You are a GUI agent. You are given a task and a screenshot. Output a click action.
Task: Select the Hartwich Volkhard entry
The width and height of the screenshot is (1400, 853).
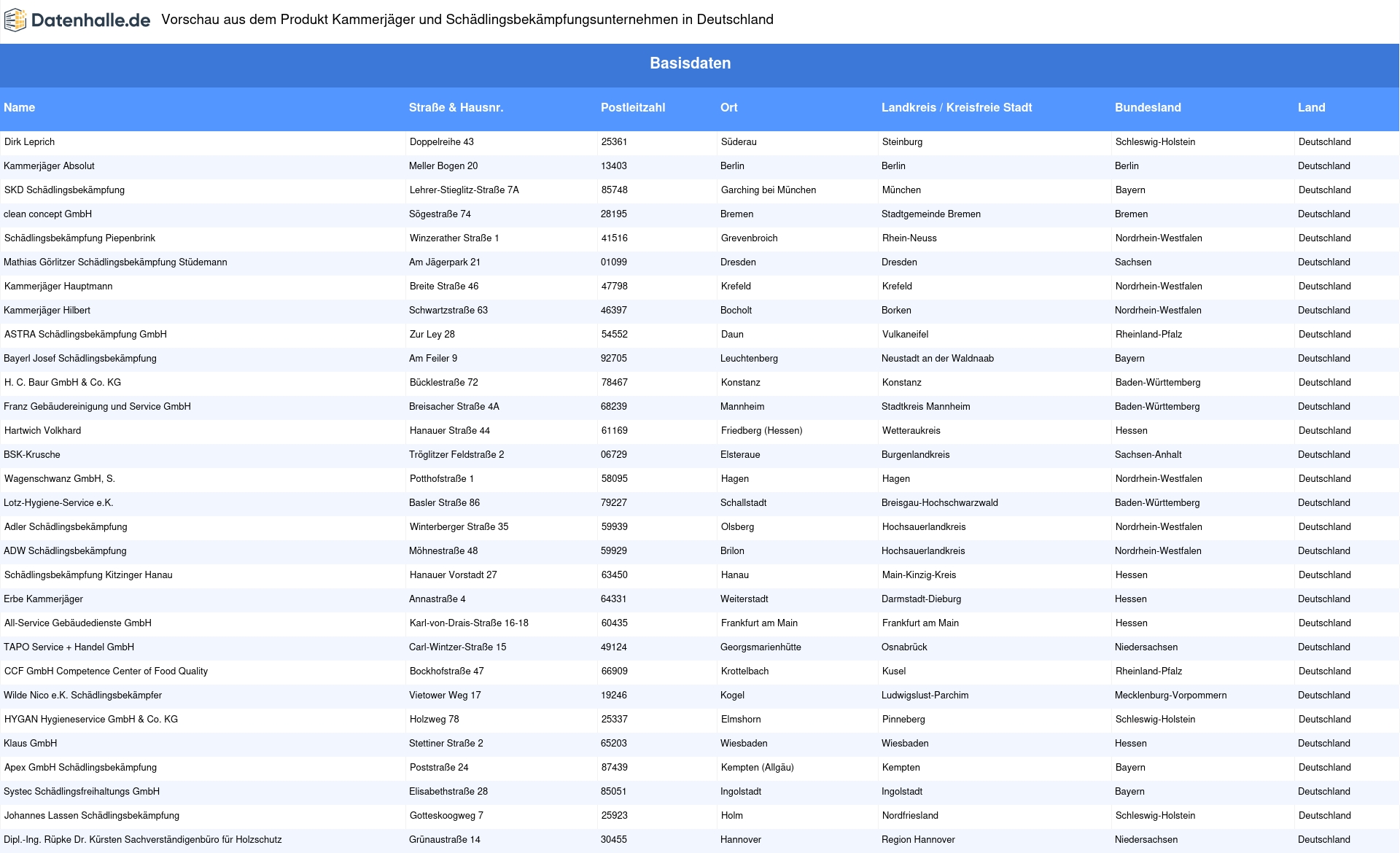(x=42, y=431)
